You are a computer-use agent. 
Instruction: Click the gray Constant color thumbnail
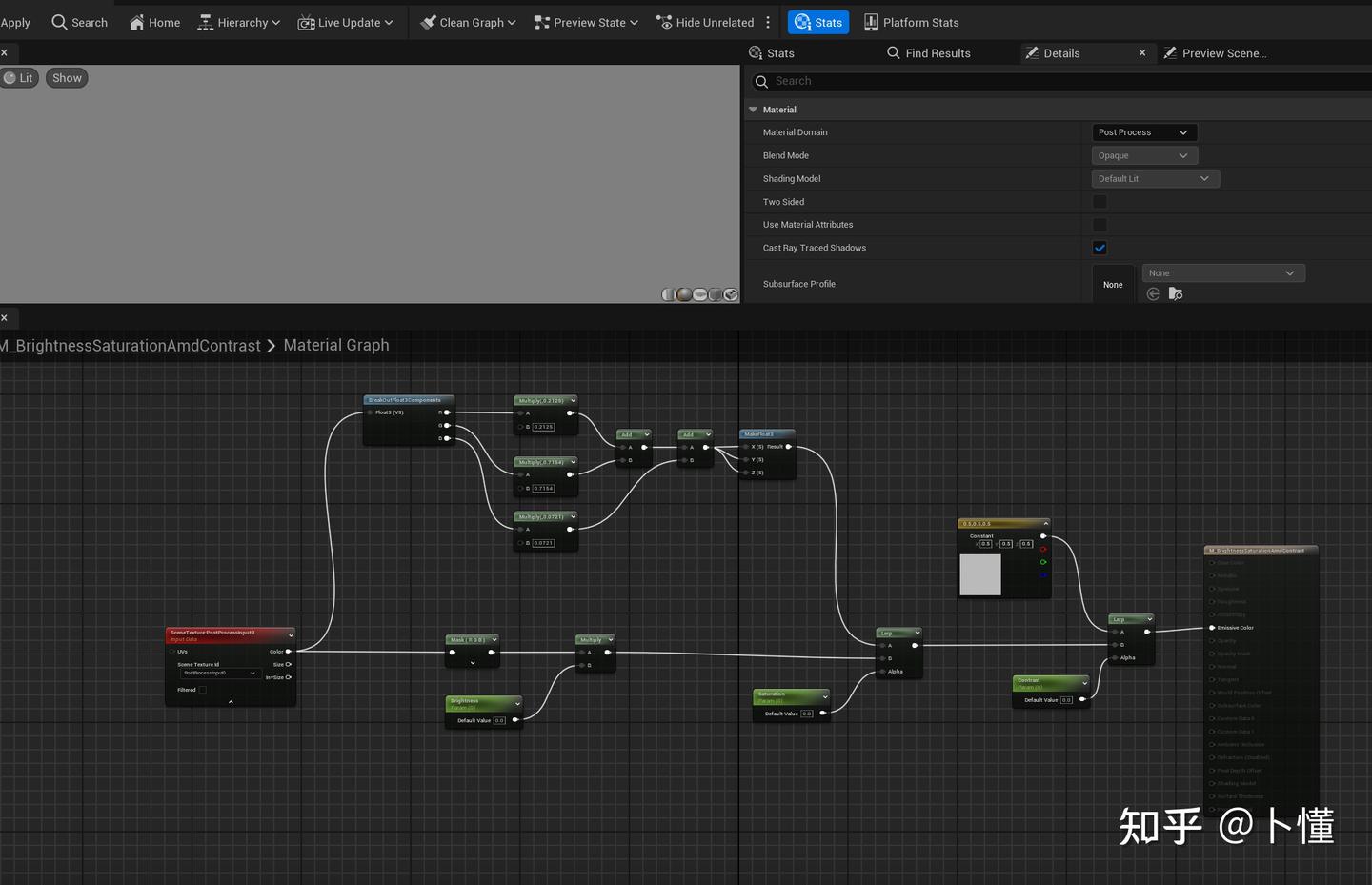(980, 575)
